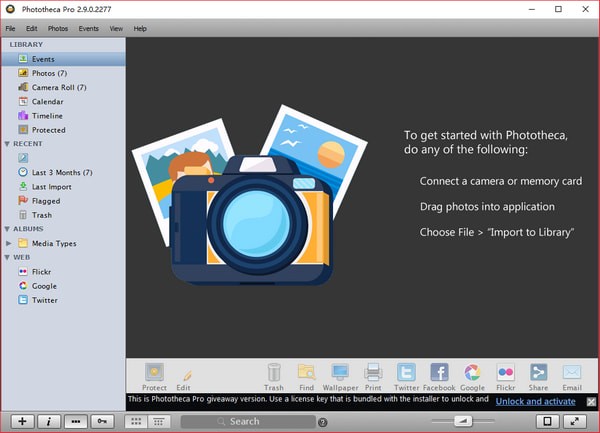Screen dimensions: 600x433
Task: Click the Email icon
Action: [x=571, y=374]
